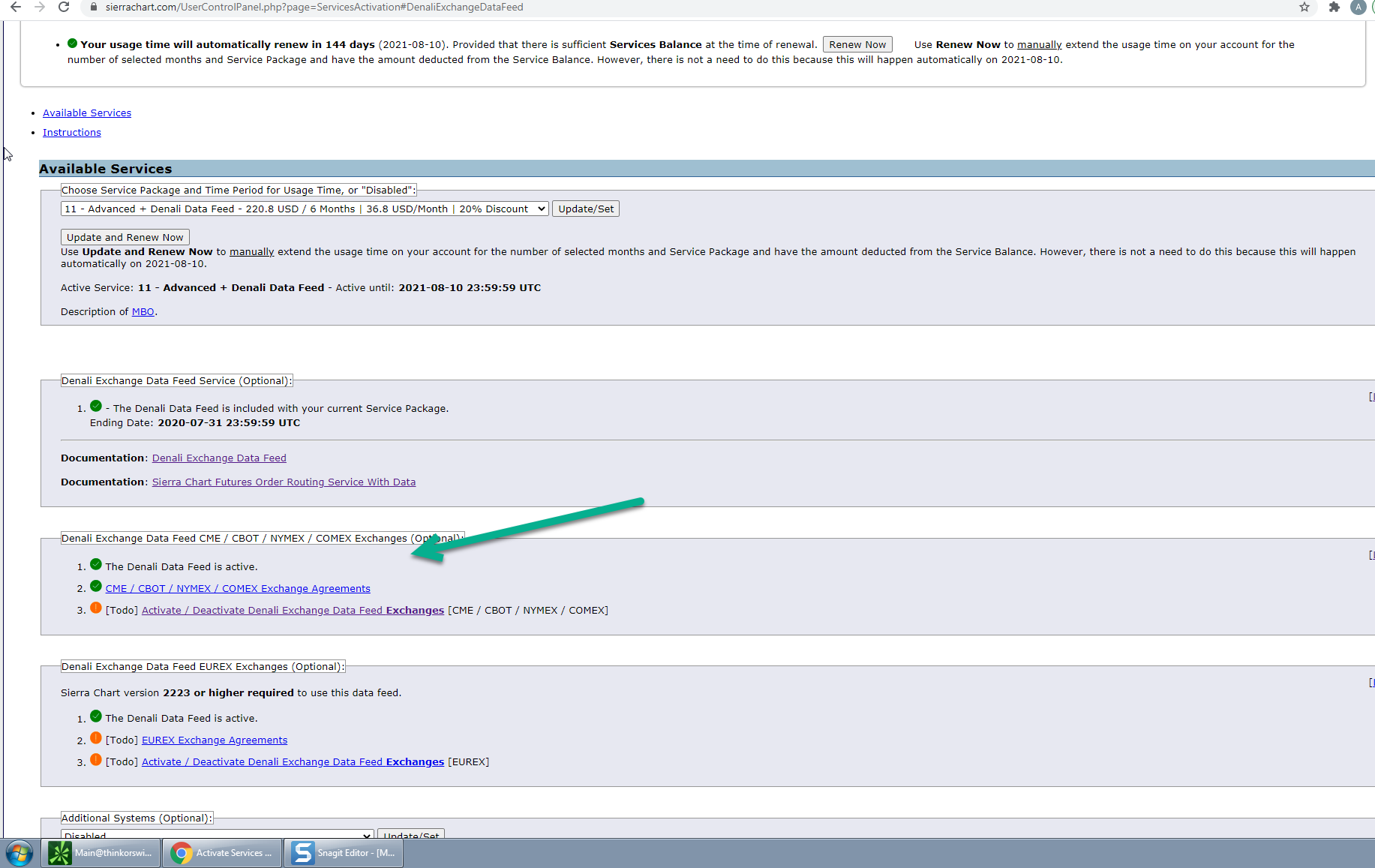Click the site lock icon in address bar
The image size is (1375, 868).
(94, 7)
